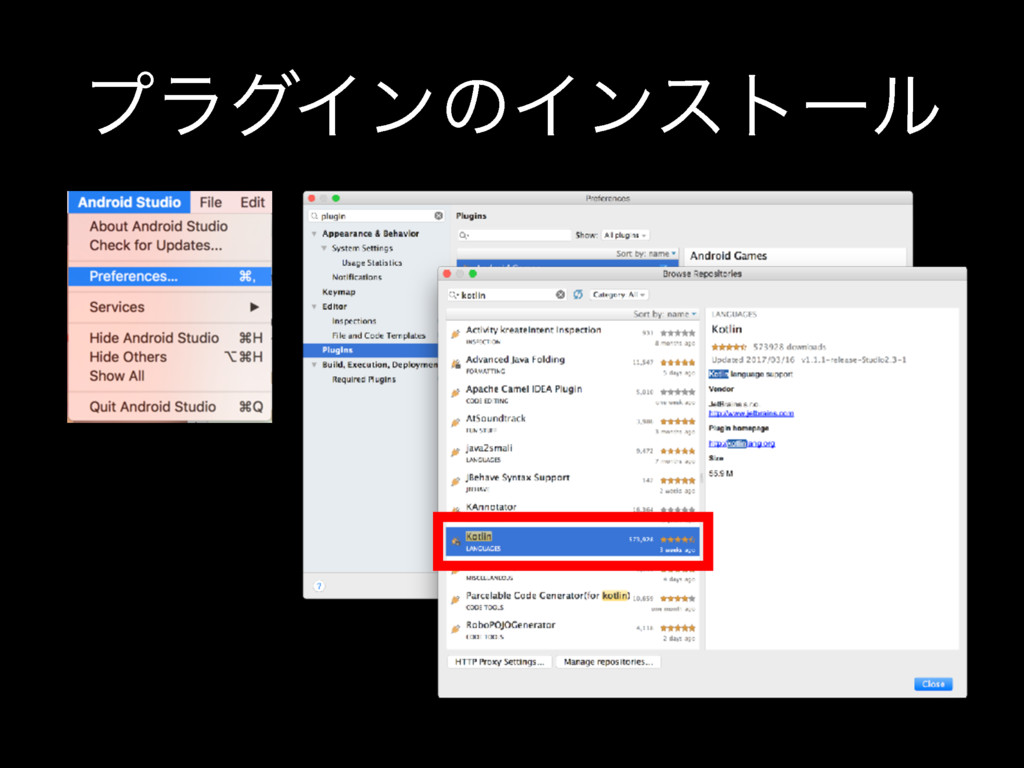Select Advanced Java Folding plugin

point(572,364)
